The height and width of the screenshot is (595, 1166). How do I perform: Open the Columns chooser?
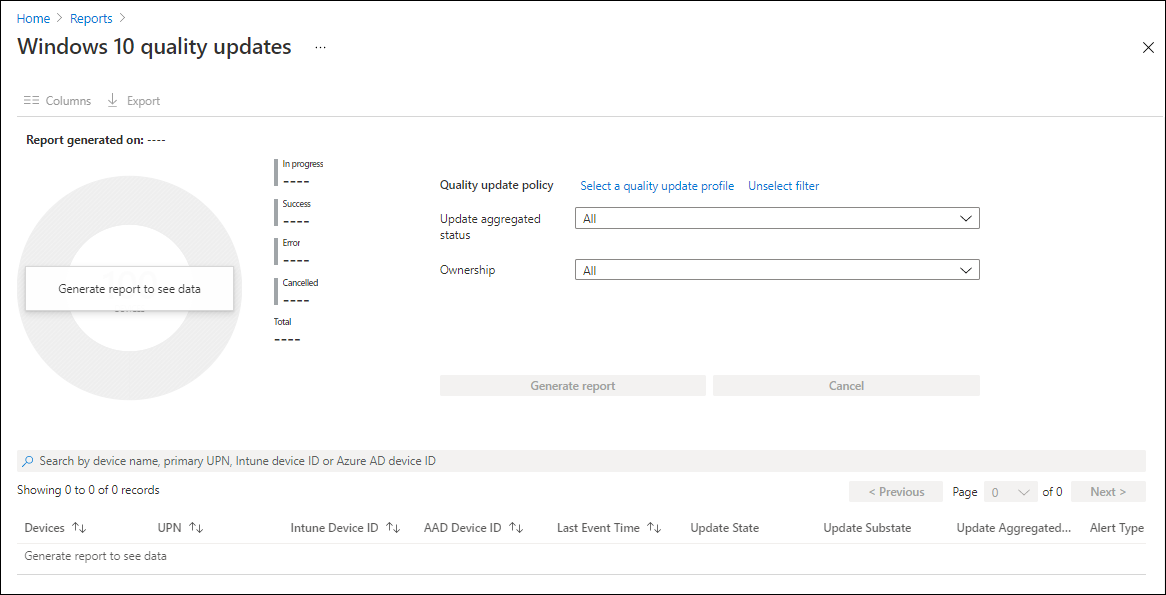[x=57, y=100]
